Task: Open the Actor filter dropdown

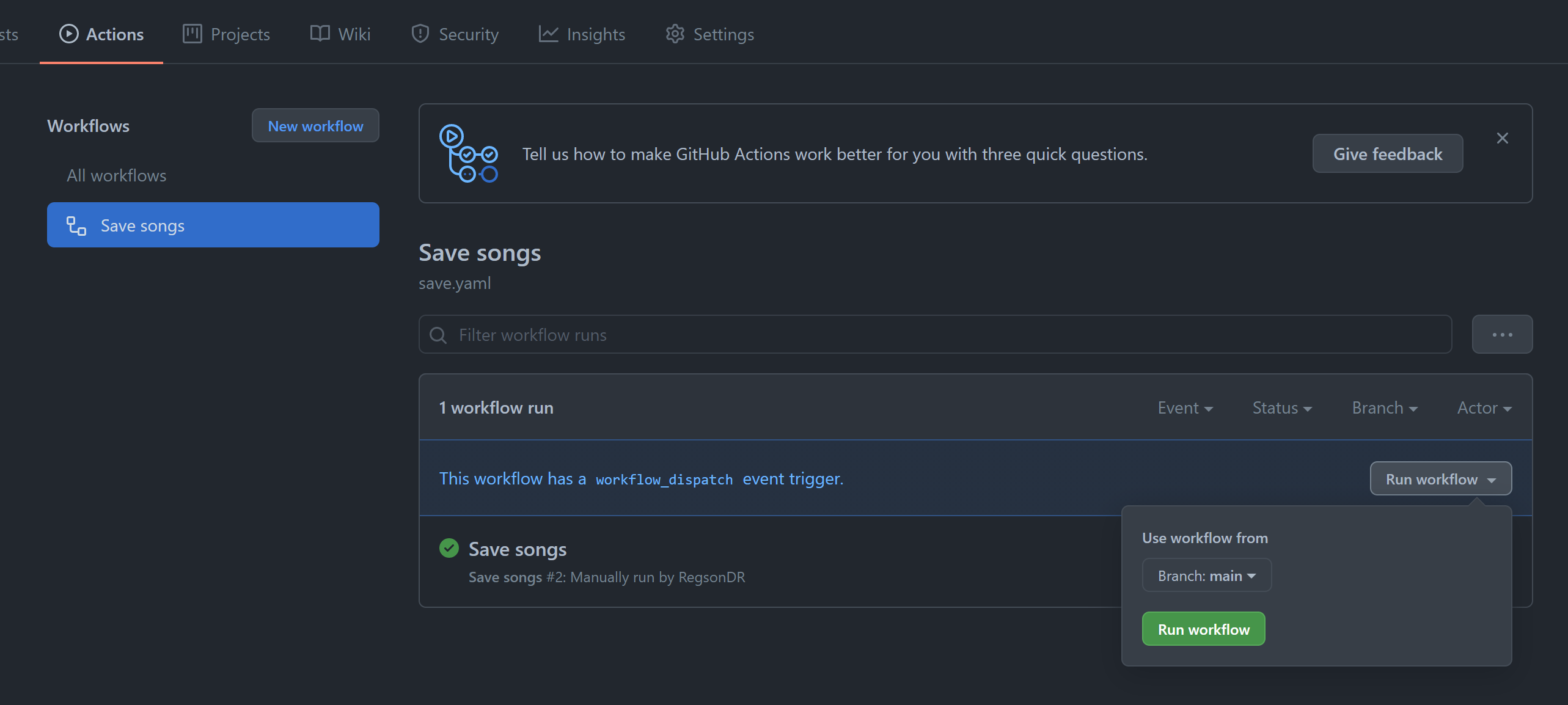Action: coord(1484,408)
